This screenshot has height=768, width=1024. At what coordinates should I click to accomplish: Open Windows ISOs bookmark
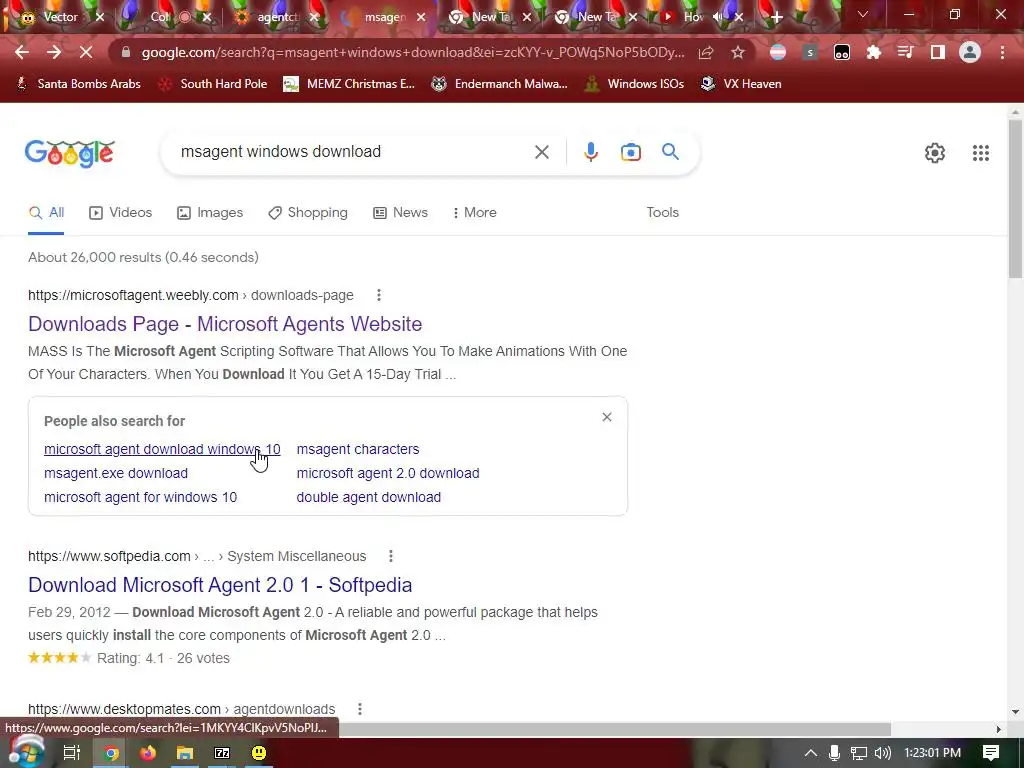pyautogui.click(x=634, y=84)
